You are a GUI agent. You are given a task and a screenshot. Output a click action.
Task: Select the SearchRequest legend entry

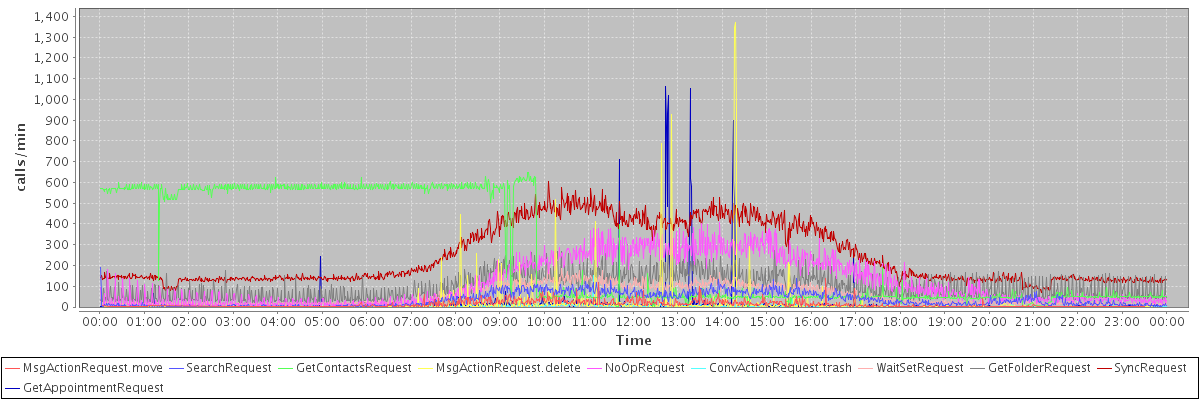229,368
